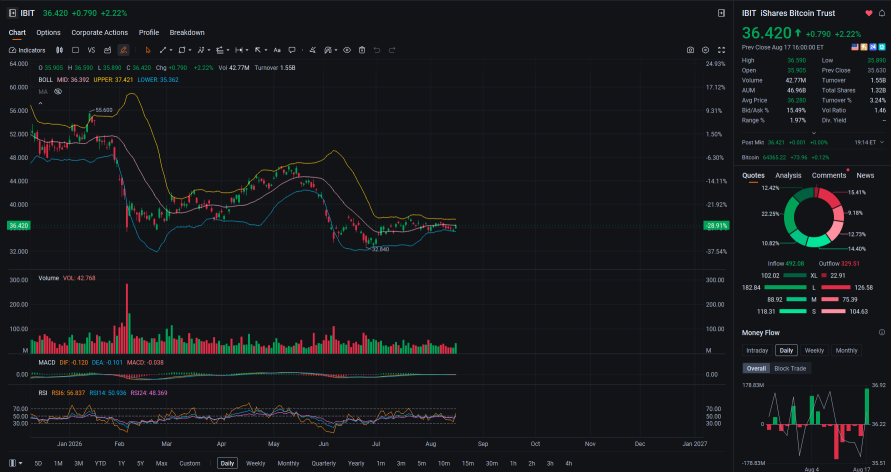Expand more quote details chevron
Screen dimensions: 891x472
coord(813,132)
